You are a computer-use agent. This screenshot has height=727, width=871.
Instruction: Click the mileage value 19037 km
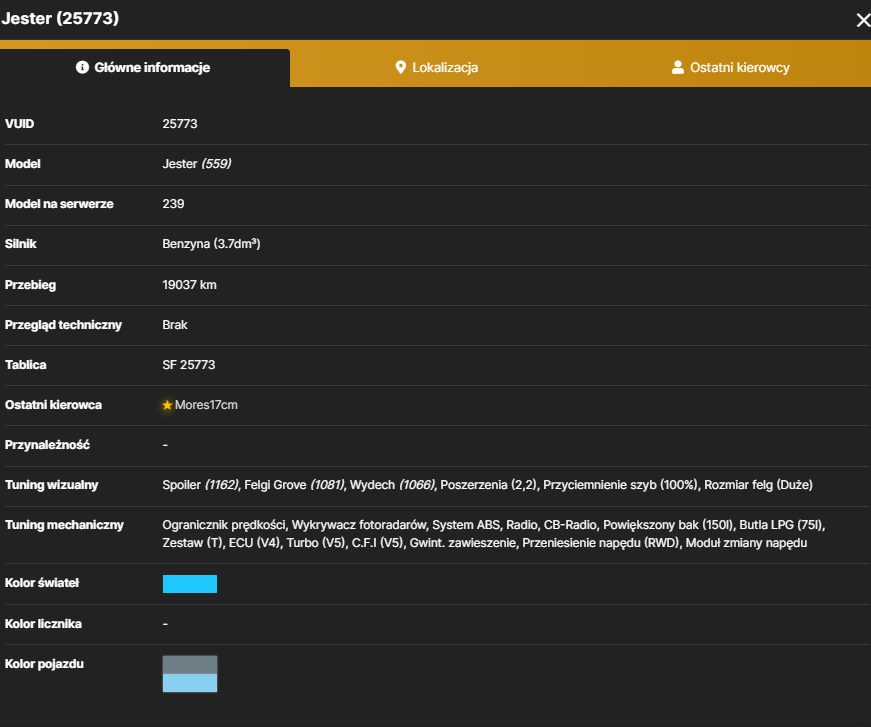(x=189, y=285)
